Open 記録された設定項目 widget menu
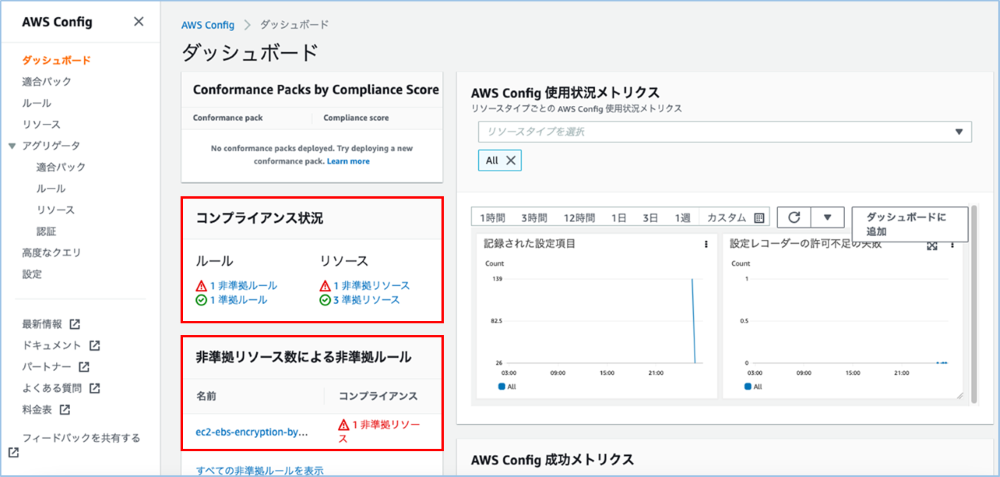 tap(705, 244)
